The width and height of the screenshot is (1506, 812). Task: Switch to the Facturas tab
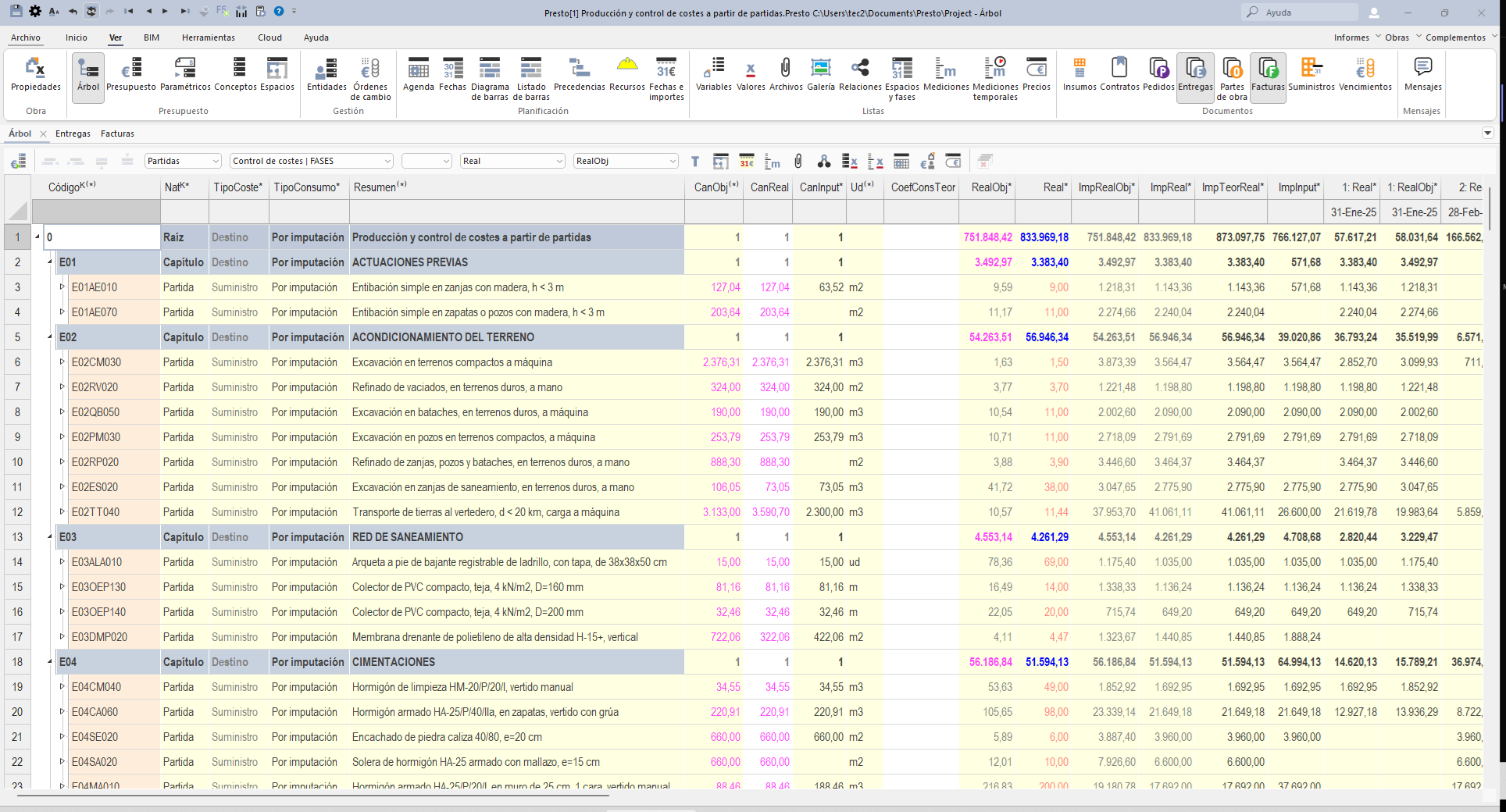pos(117,134)
